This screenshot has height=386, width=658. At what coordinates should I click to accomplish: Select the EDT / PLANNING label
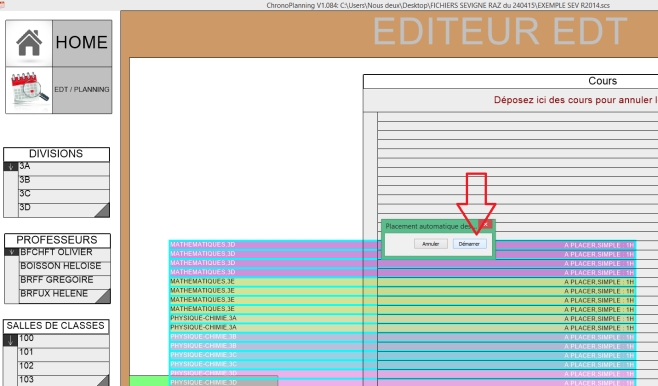82,89
